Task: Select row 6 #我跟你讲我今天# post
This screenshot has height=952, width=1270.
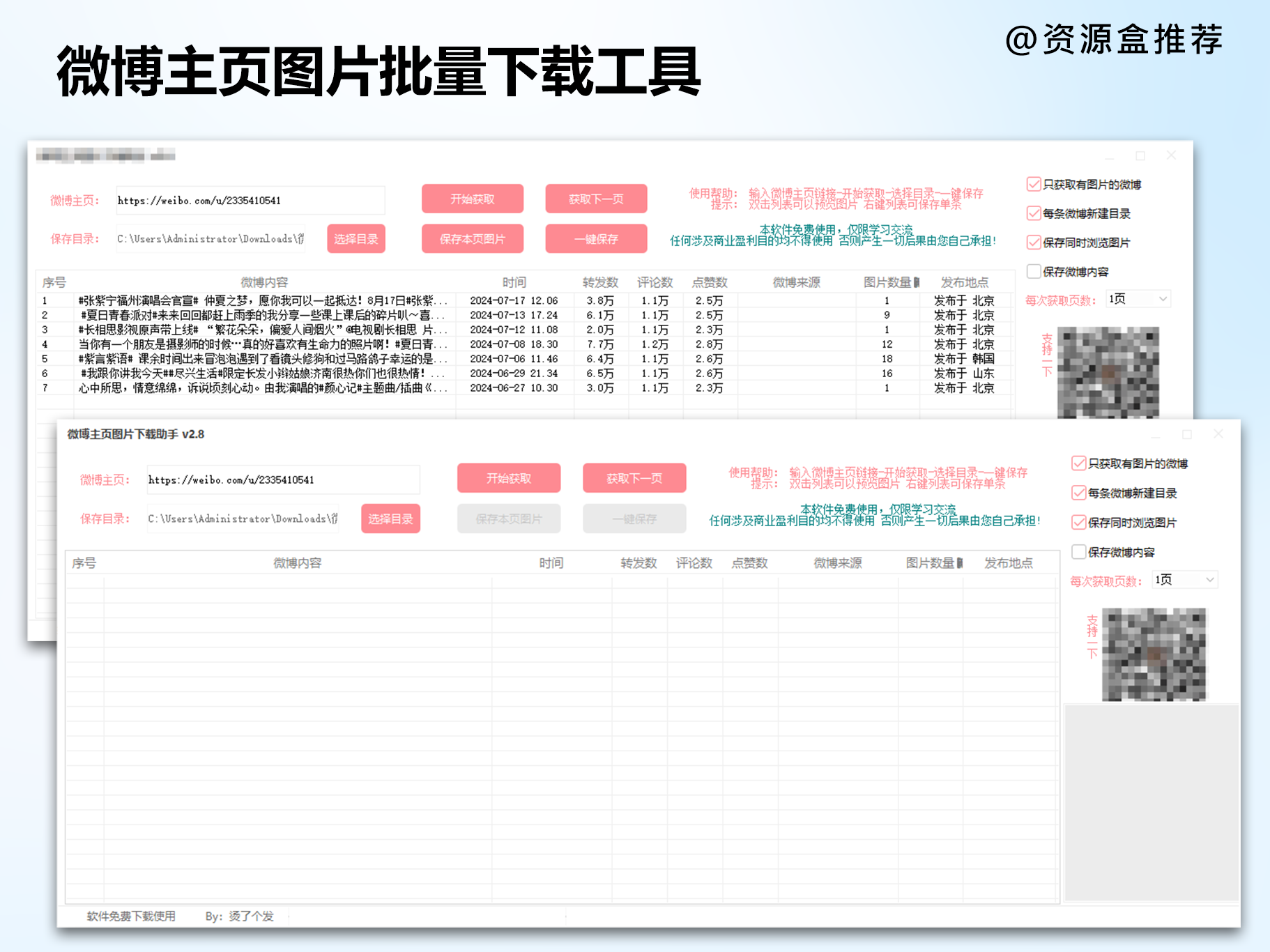Action: tap(523, 374)
